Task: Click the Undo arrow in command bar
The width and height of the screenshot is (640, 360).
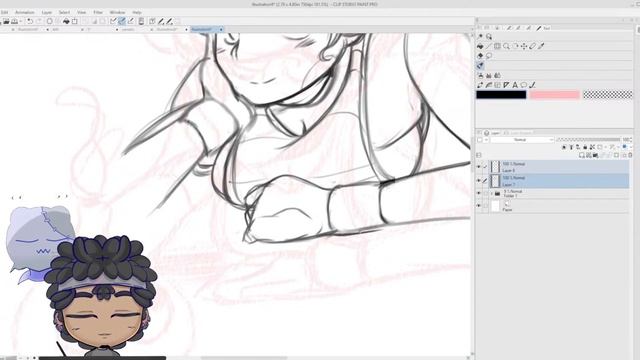Action: [30, 21]
